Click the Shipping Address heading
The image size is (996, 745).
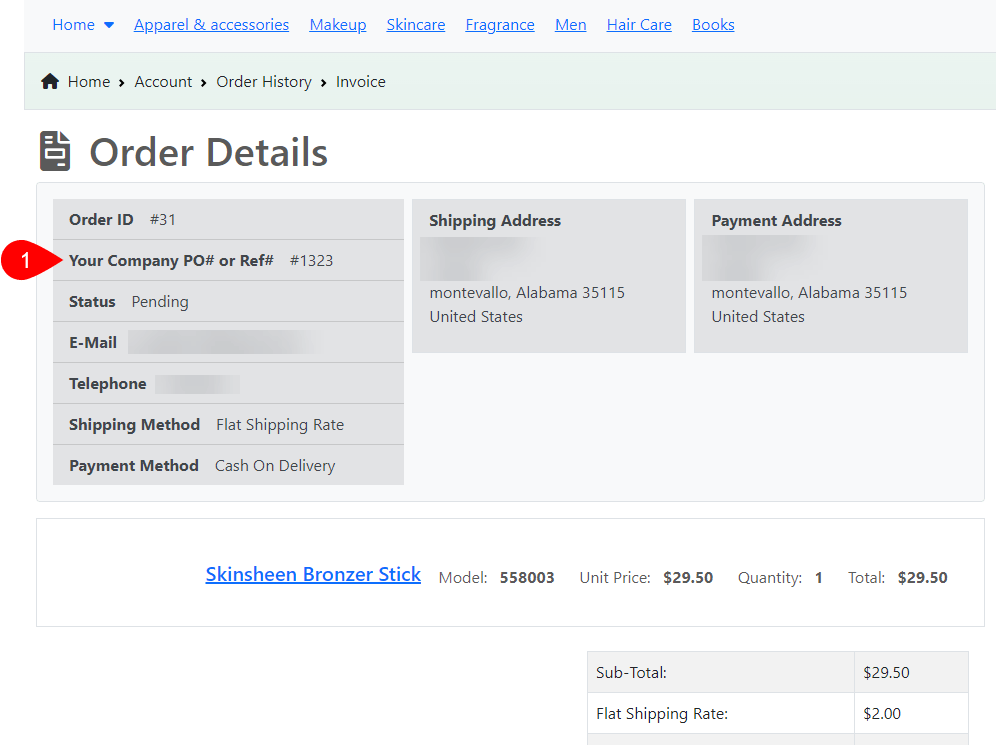click(495, 221)
